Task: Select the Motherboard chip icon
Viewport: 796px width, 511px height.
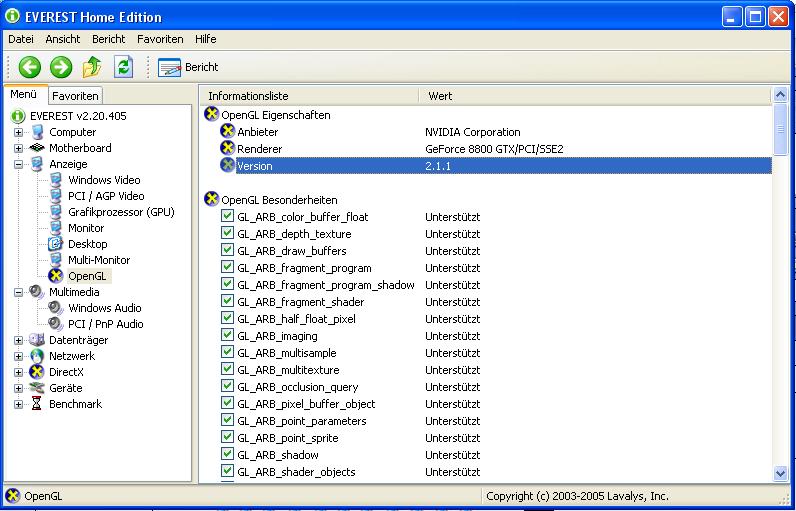Action: [x=37, y=148]
